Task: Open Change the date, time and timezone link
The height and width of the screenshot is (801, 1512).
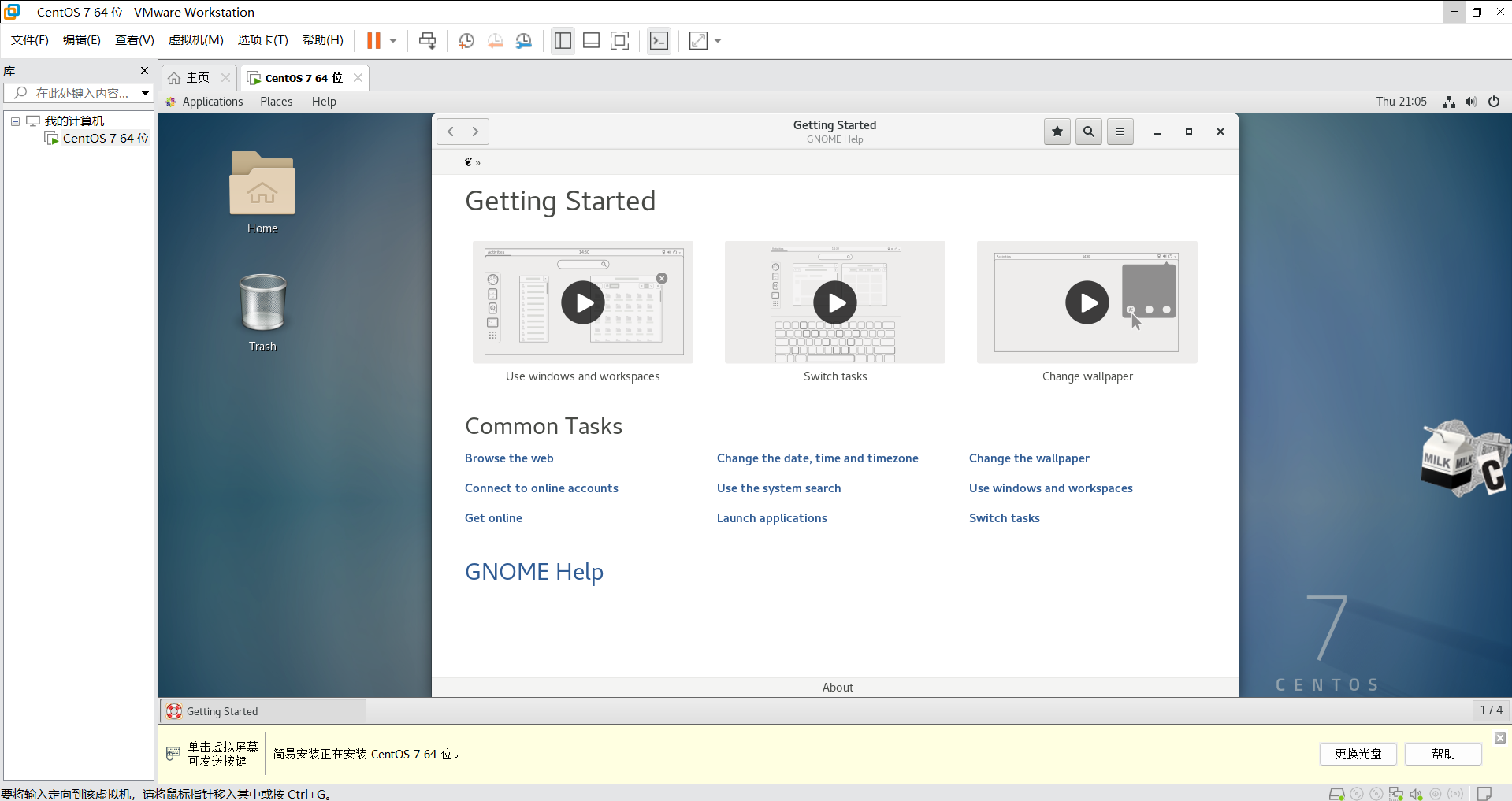Action: (818, 458)
